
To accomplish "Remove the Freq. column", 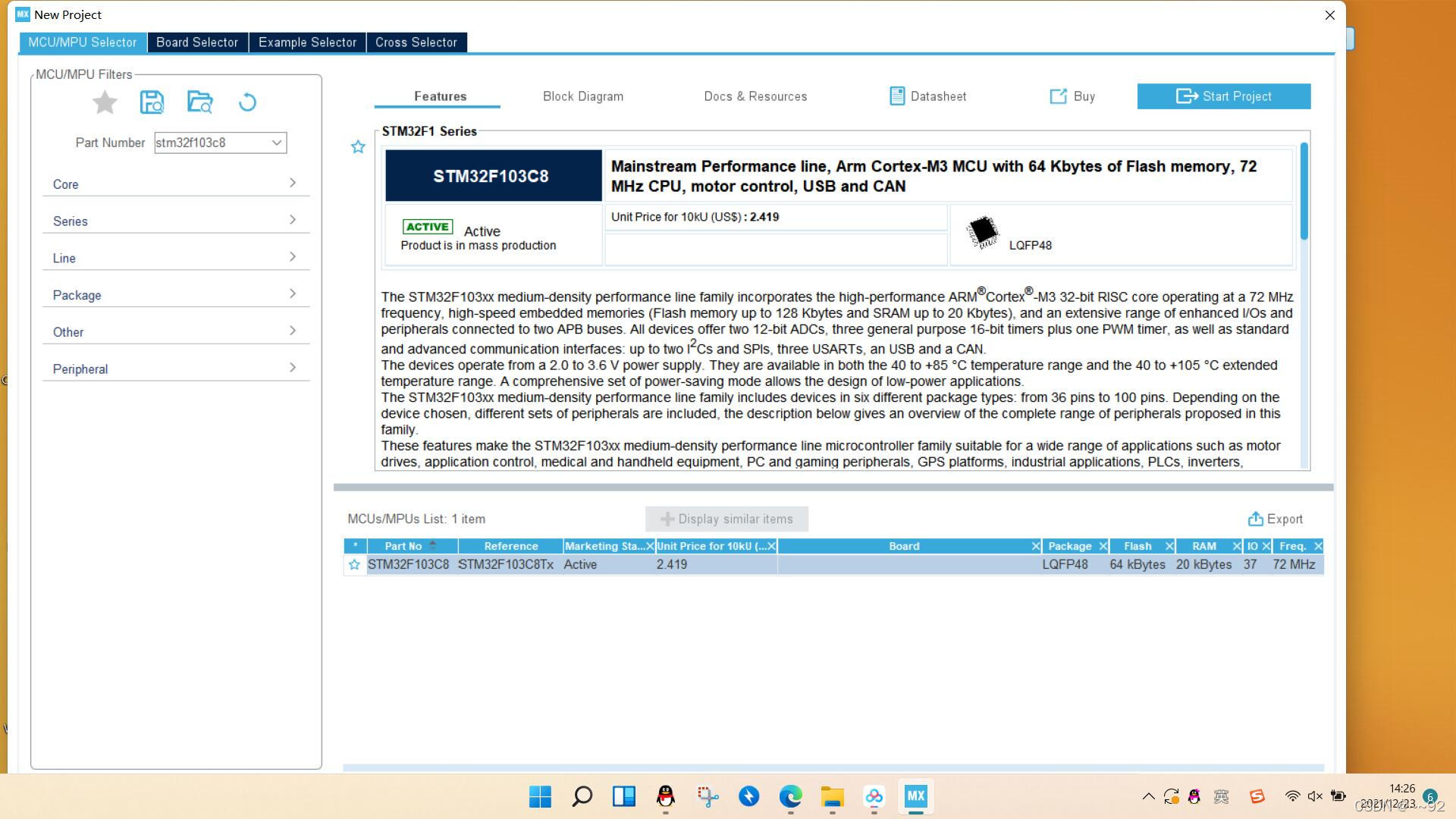I will [1318, 547].
